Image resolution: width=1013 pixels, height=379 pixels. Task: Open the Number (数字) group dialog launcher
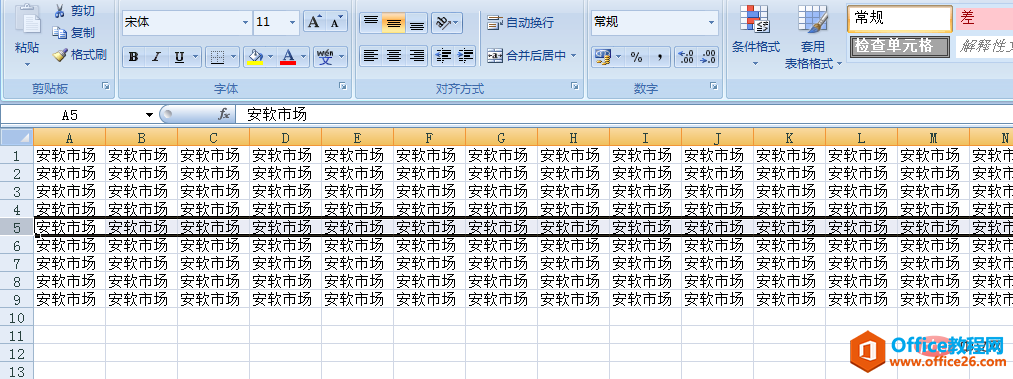[713, 86]
